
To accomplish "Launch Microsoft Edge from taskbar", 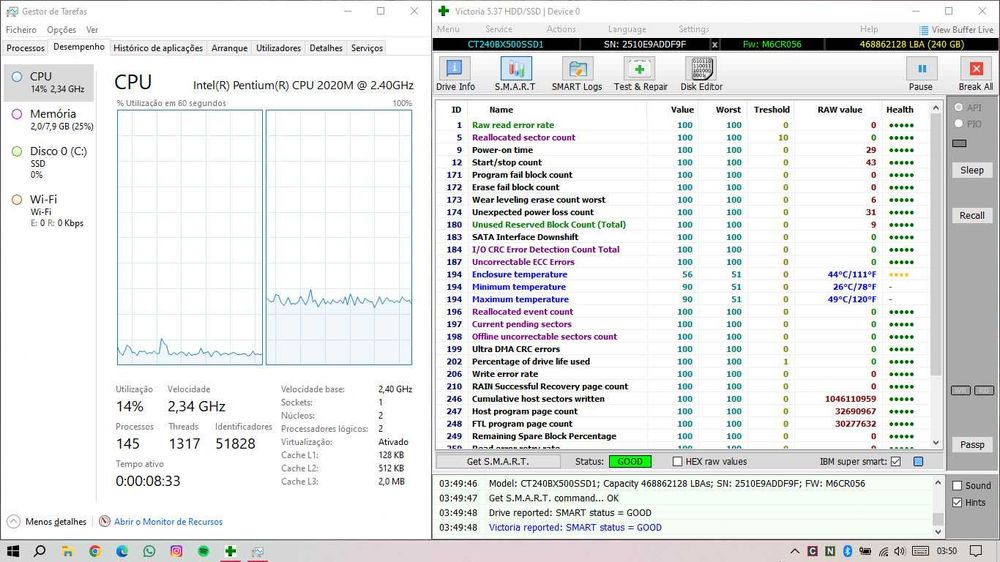I will coord(122,551).
